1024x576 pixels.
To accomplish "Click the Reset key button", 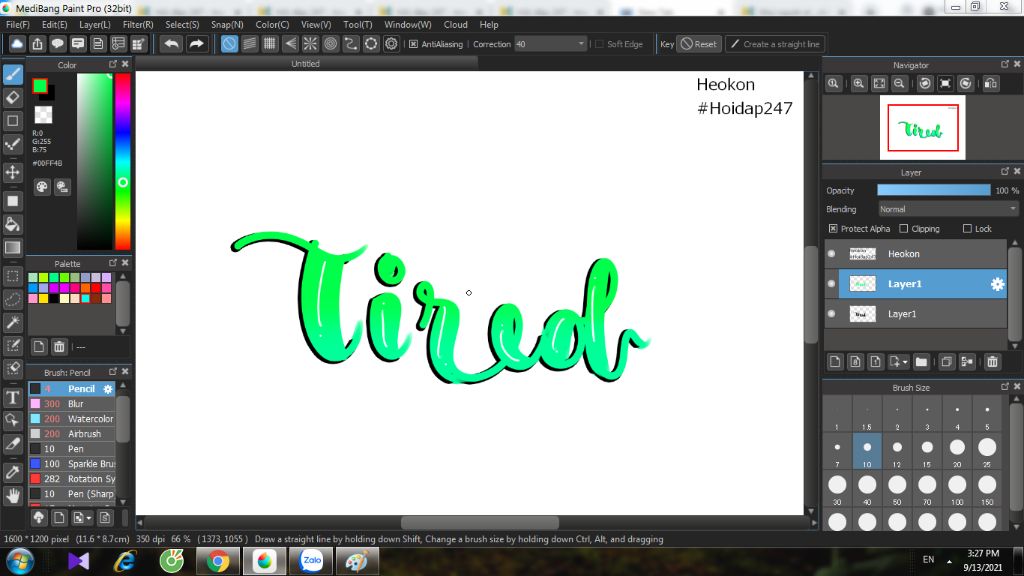I will click(x=699, y=44).
